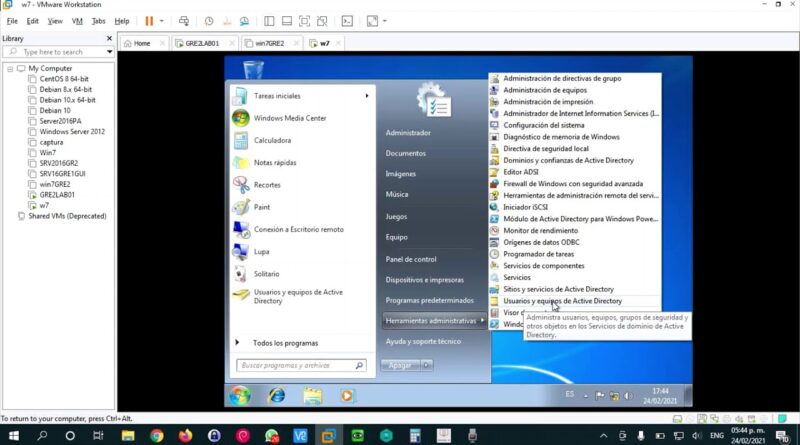Switch to the GRE2LAB01 tab
This screenshot has width=800, height=445.
click(202, 43)
